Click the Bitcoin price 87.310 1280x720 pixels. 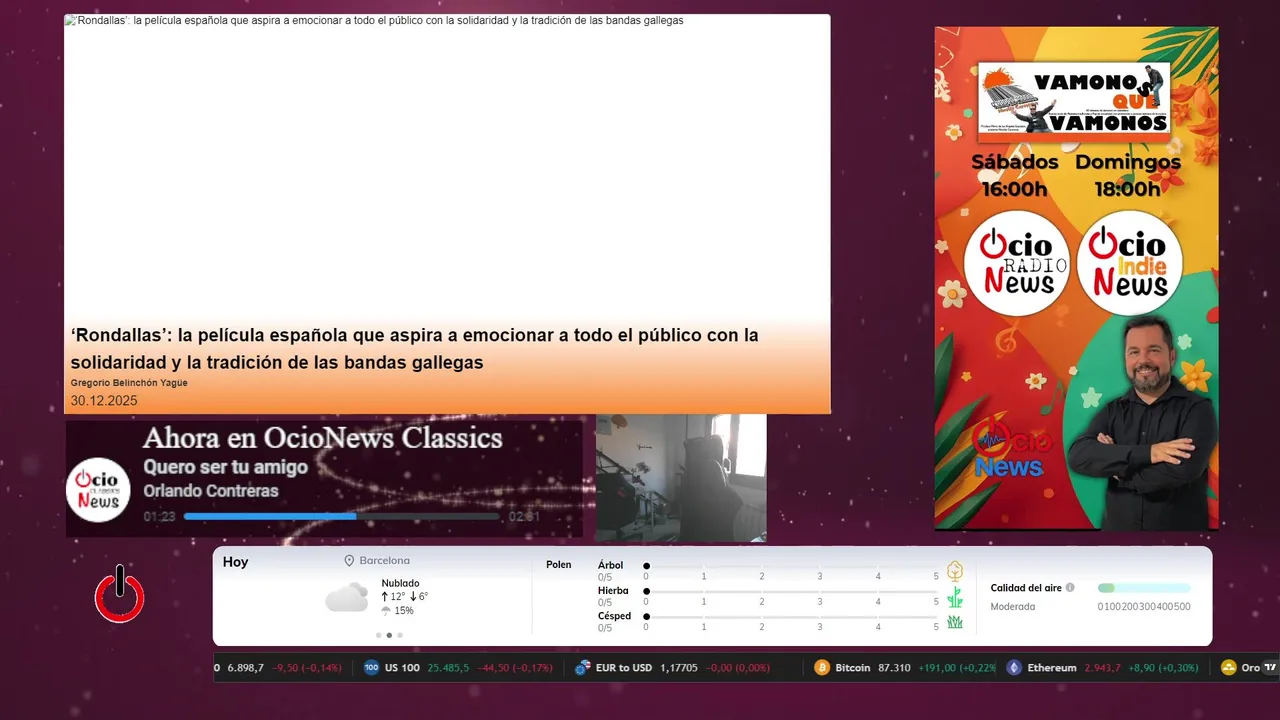[x=894, y=668]
